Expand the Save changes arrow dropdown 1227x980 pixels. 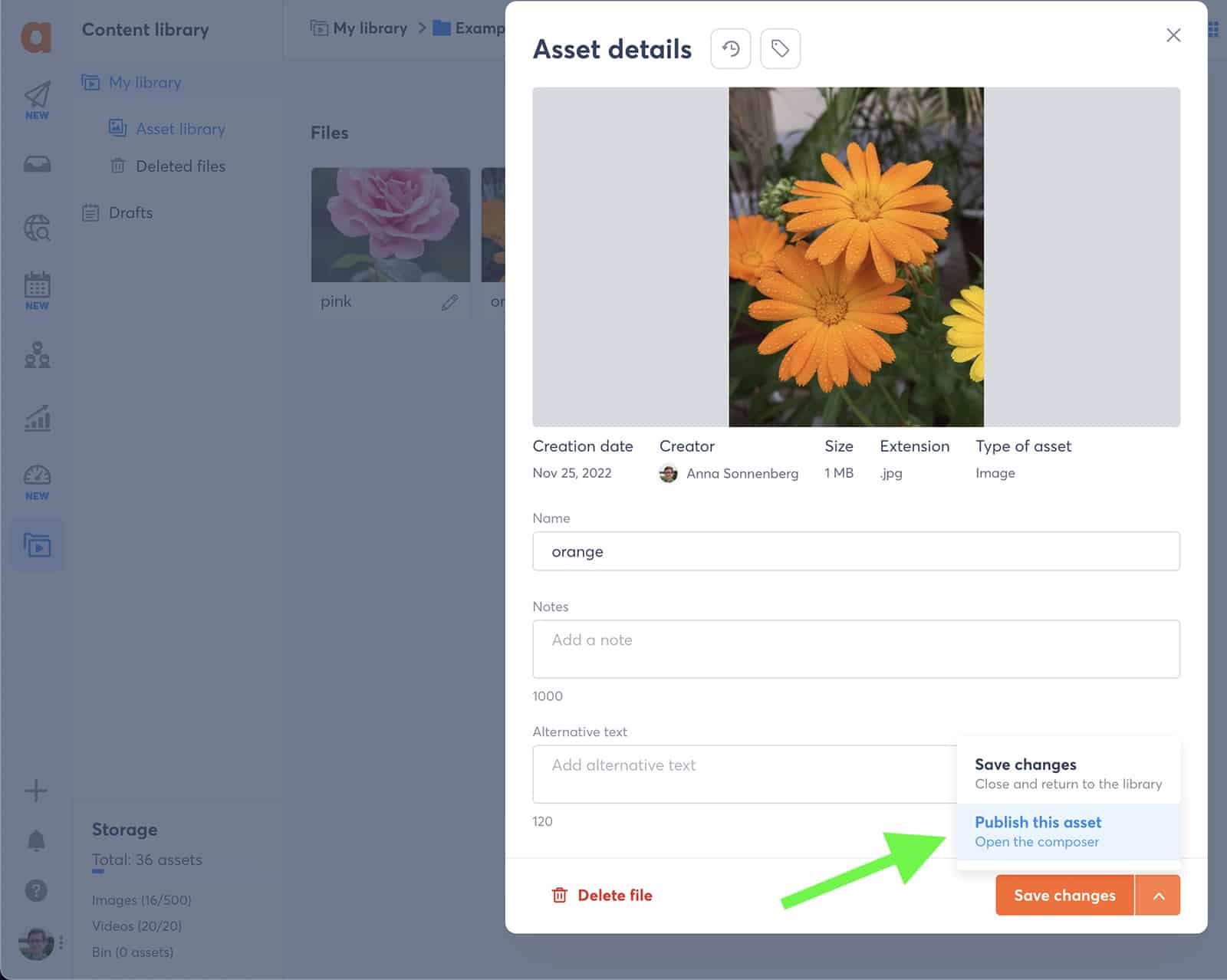pyautogui.click(x=1158, y=895)
